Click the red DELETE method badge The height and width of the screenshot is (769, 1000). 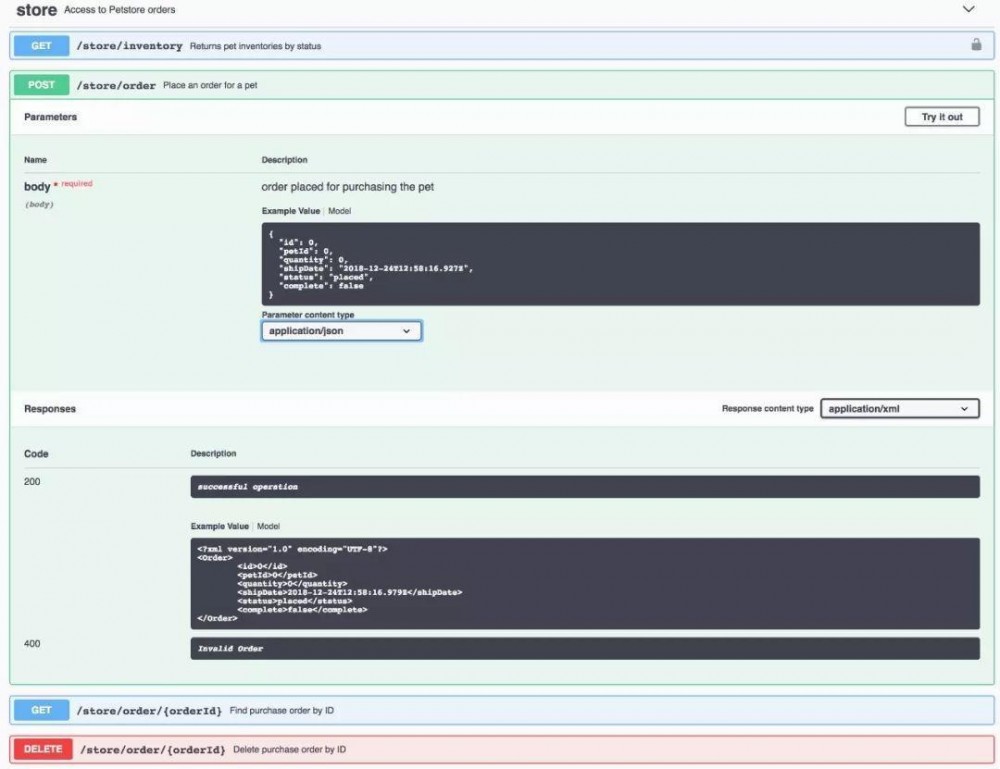(x=43, y=749)
